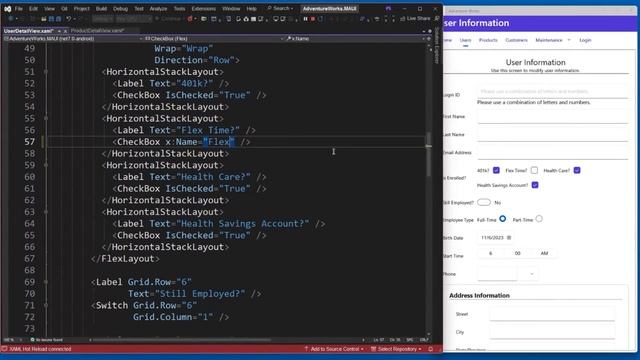640x360 pixels.
Task: Click the Hot Reload flame icon
Action: 190,19
